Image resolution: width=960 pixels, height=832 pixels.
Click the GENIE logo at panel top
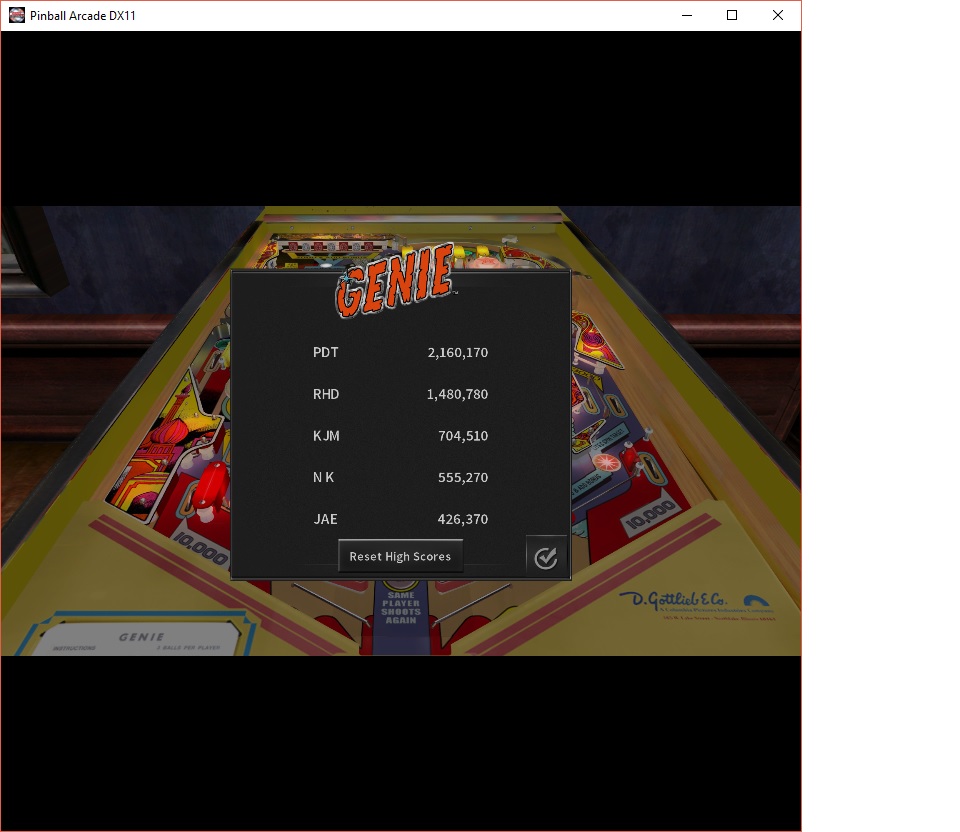394,282
